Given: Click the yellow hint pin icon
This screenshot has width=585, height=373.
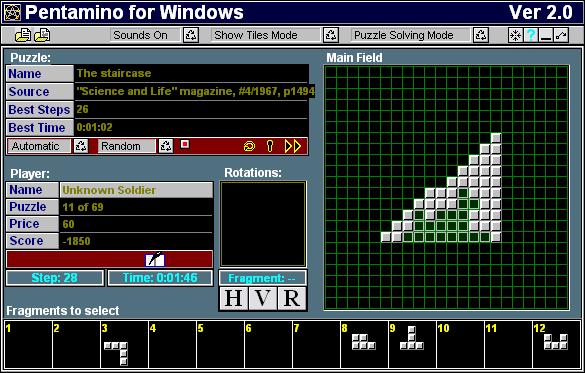Looking at the screenshot, I should (270, 146).
